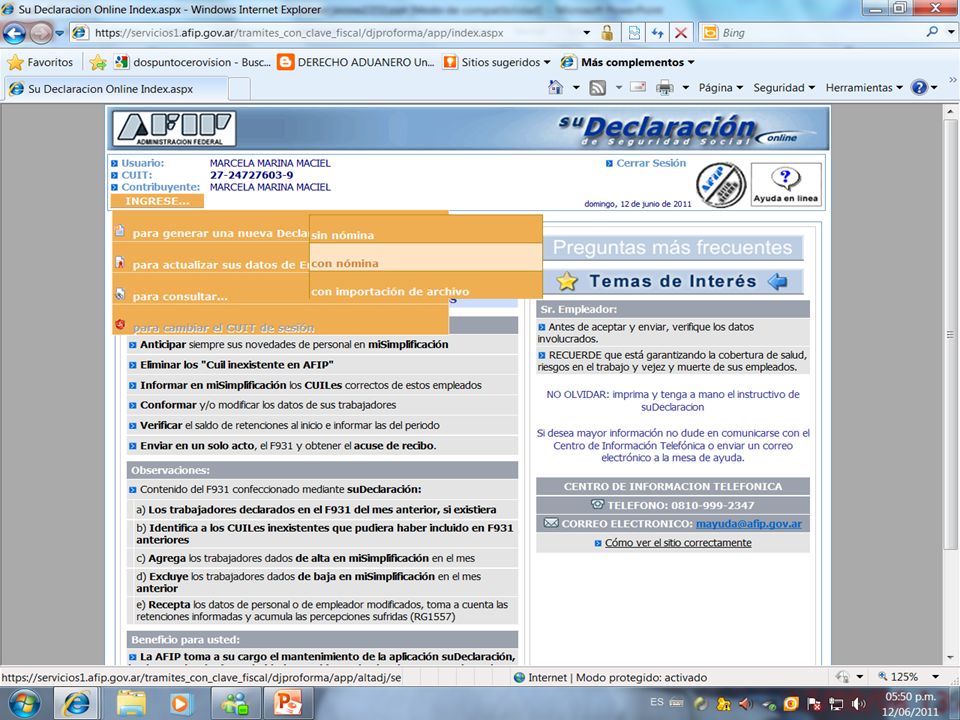This screenshot has width=960, height=720.
Task: Click the compatibility view icon
Action: 634,33
